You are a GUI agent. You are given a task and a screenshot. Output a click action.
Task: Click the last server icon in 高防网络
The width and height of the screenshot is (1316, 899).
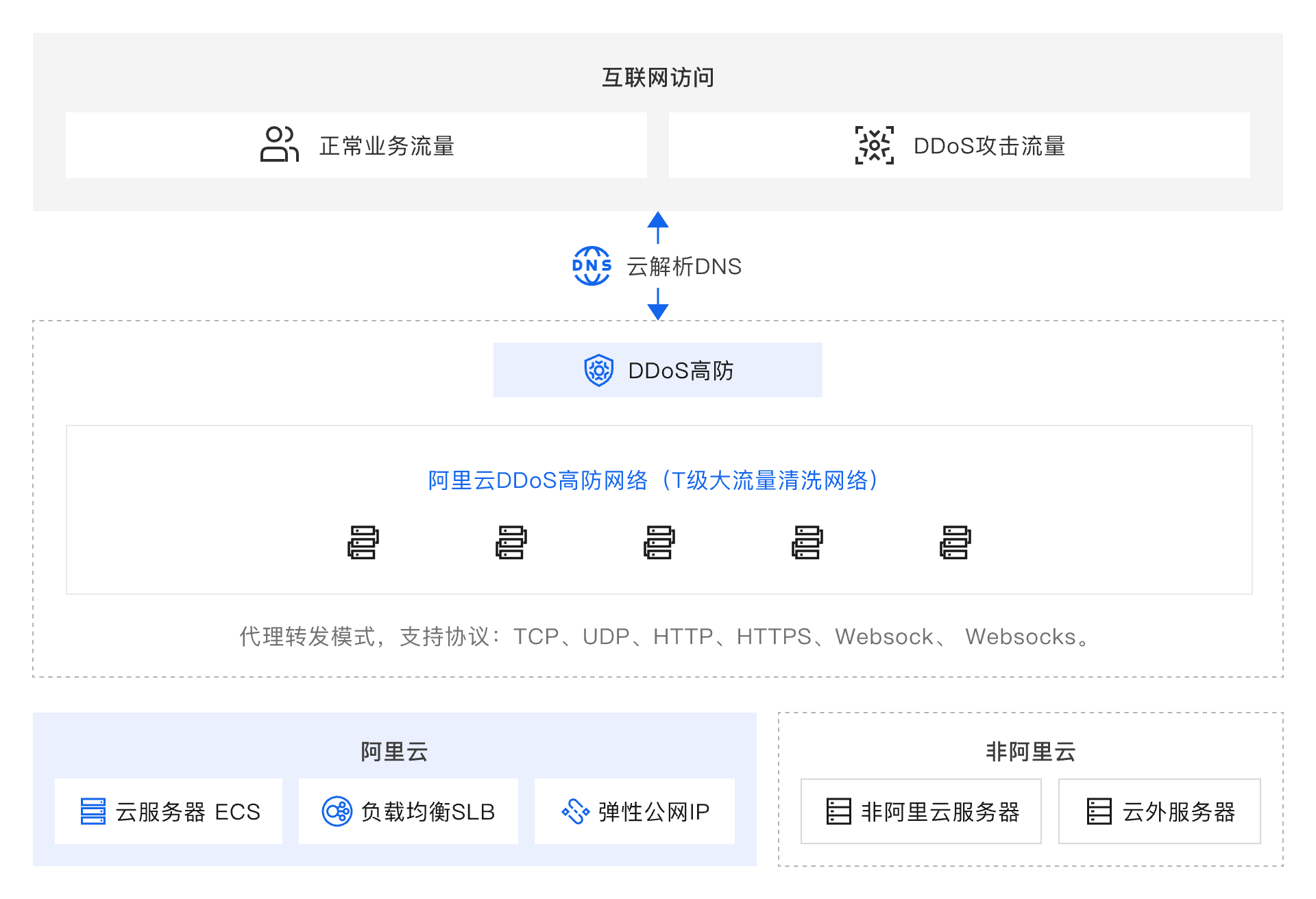coord(955,543)
